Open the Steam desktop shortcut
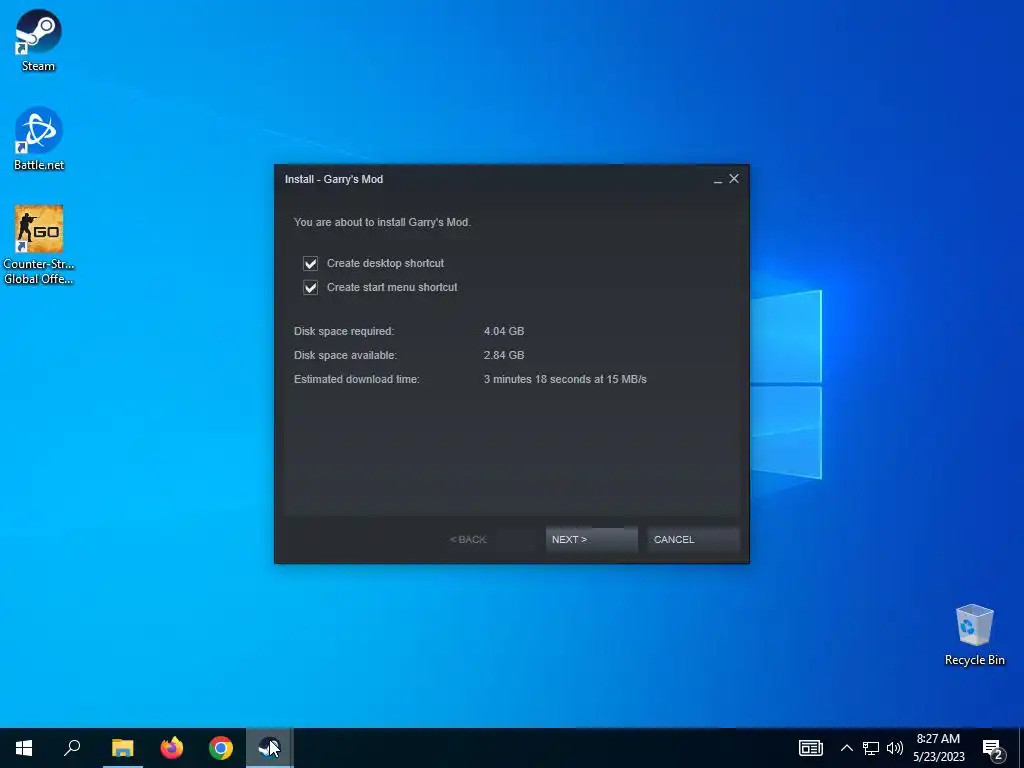Screen dimensions: 1024x768 pyautogui.click(x=39, y=40)
